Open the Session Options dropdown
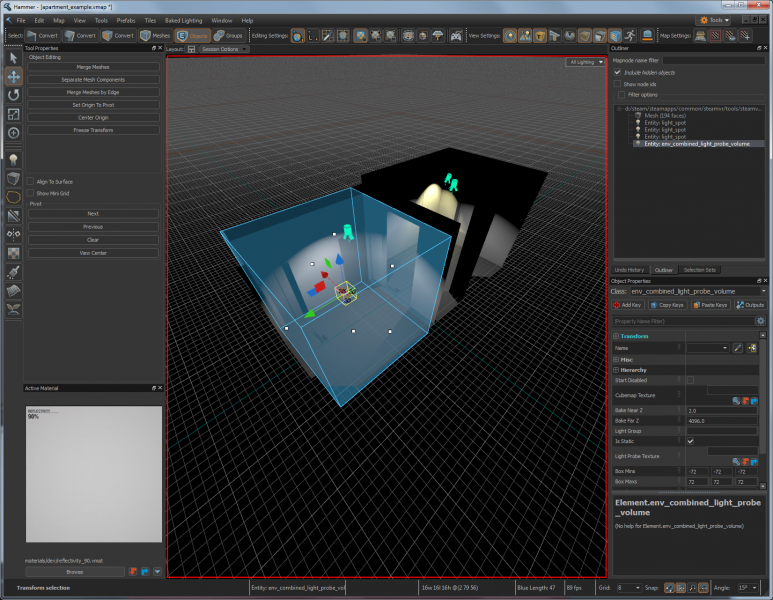 [224, 49]
